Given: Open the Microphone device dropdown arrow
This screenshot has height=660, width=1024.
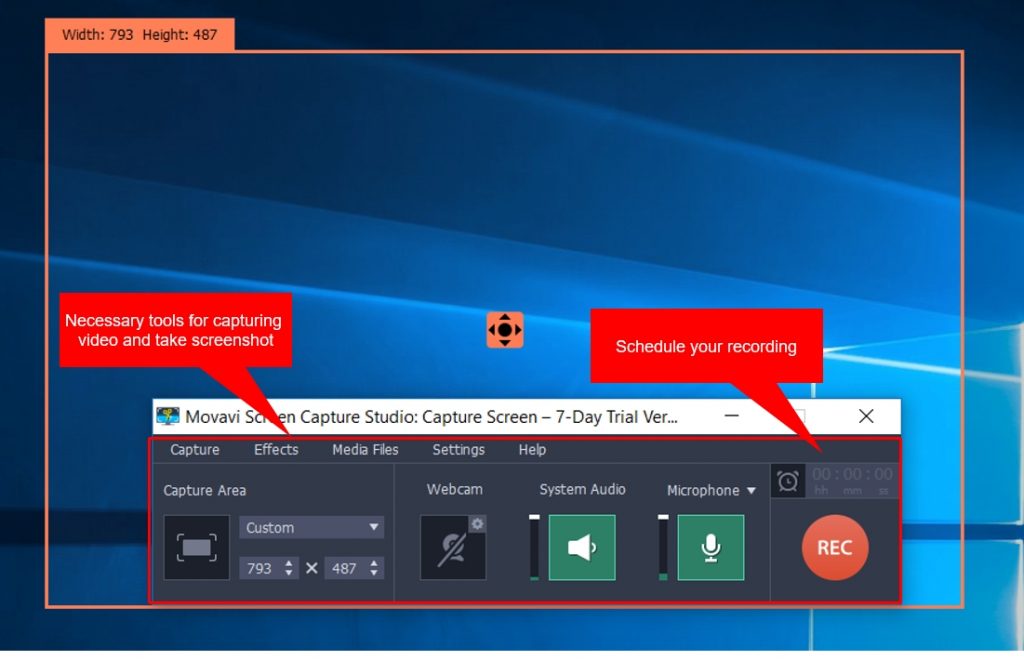Looking at the screenshot, I should (x=751, y=491).
